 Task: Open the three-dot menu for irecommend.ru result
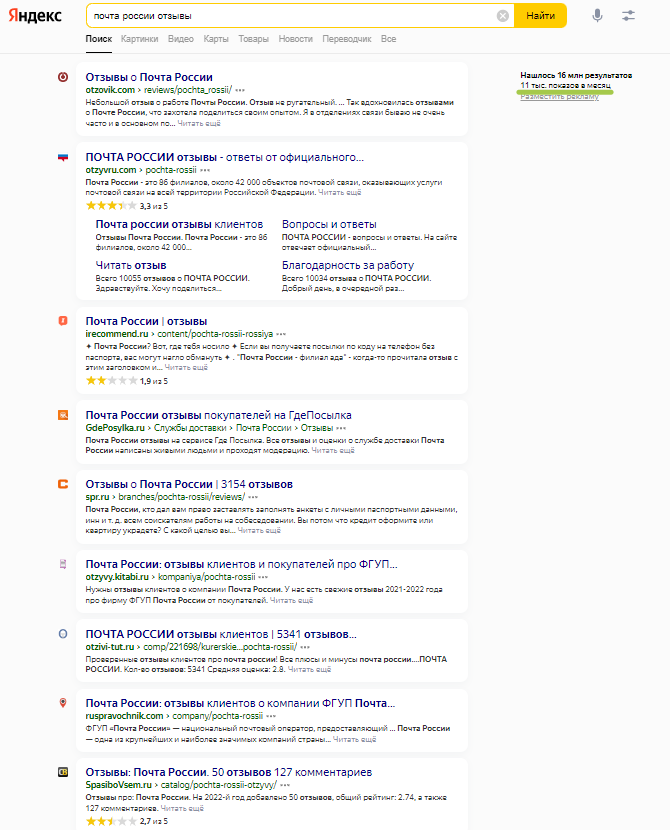coord(282,334)
